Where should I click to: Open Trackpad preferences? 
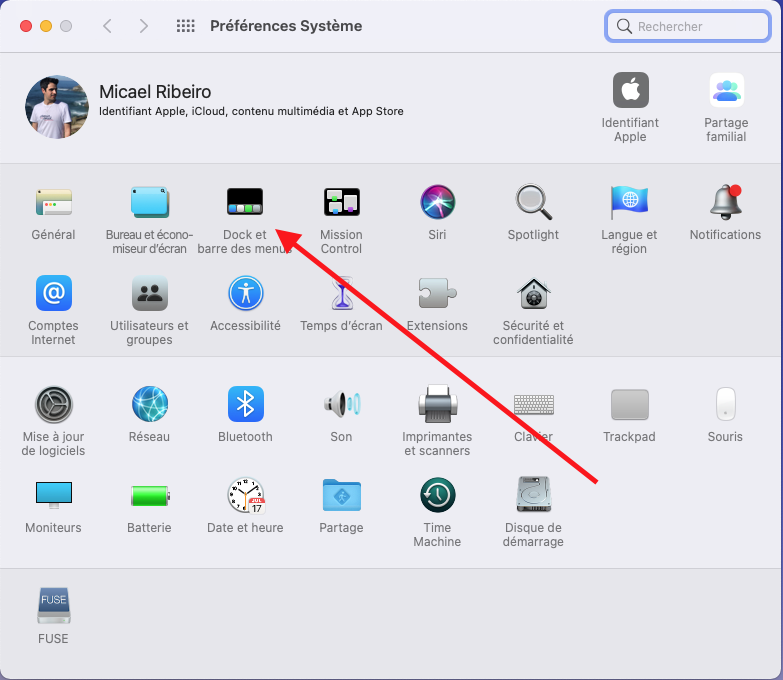[x=629, y=404]
